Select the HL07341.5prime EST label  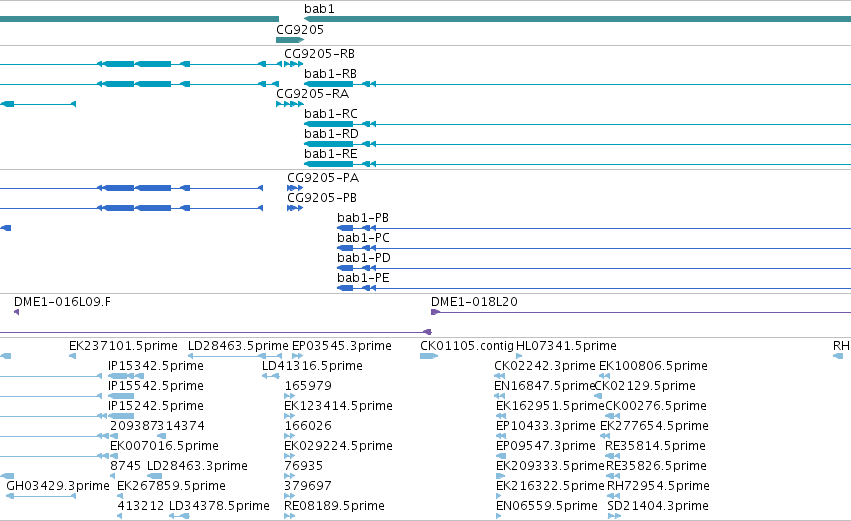566,346
